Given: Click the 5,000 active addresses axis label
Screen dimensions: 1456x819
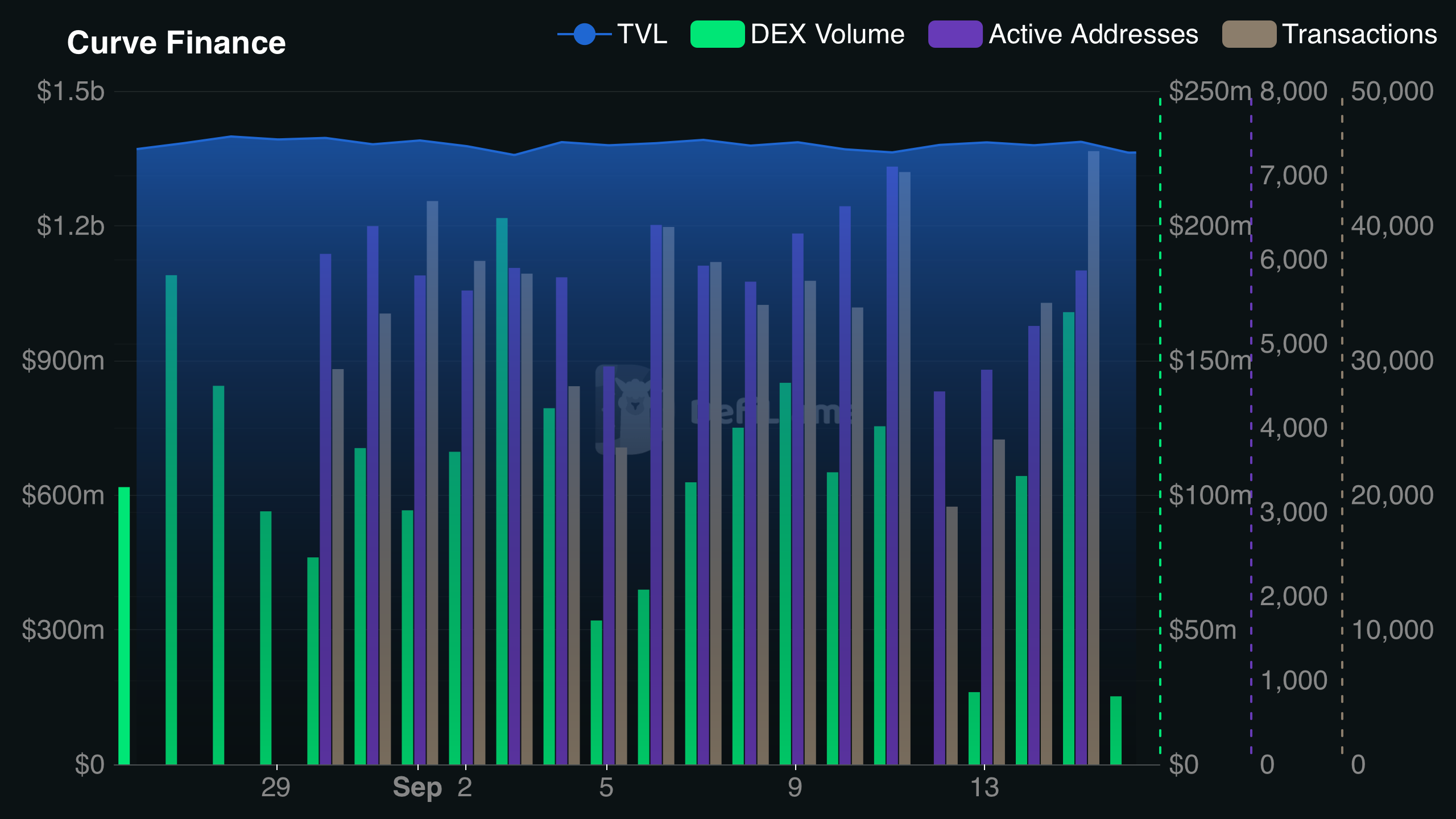Looking at the screenshot, I should (x=1294, y=344).
